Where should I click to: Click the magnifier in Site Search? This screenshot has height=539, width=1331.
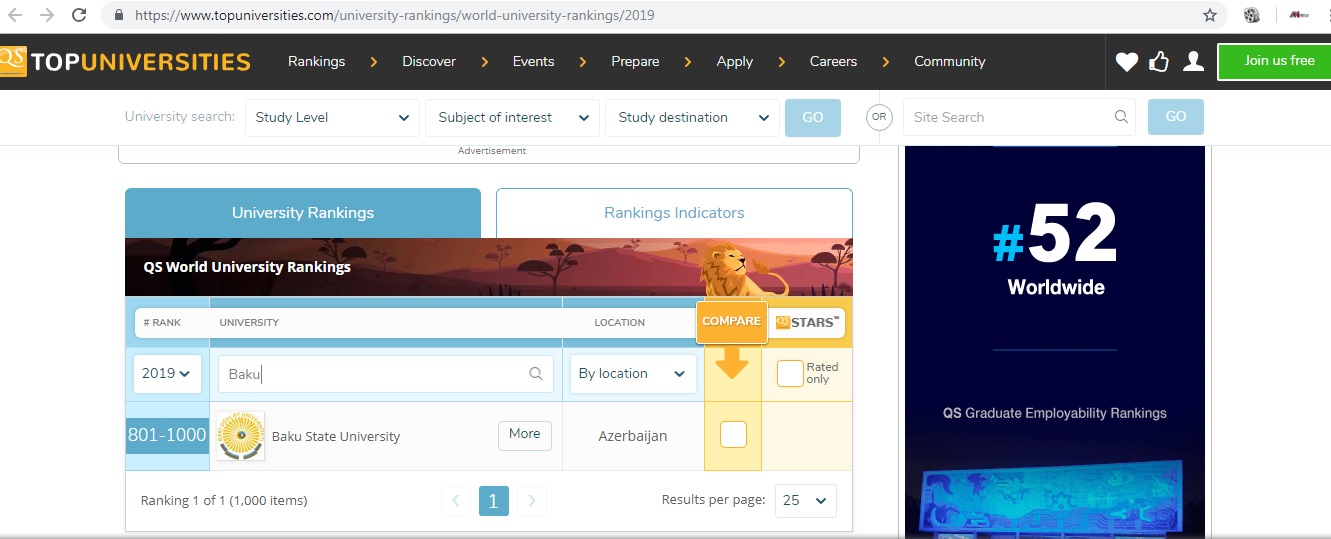(1121, 117)
